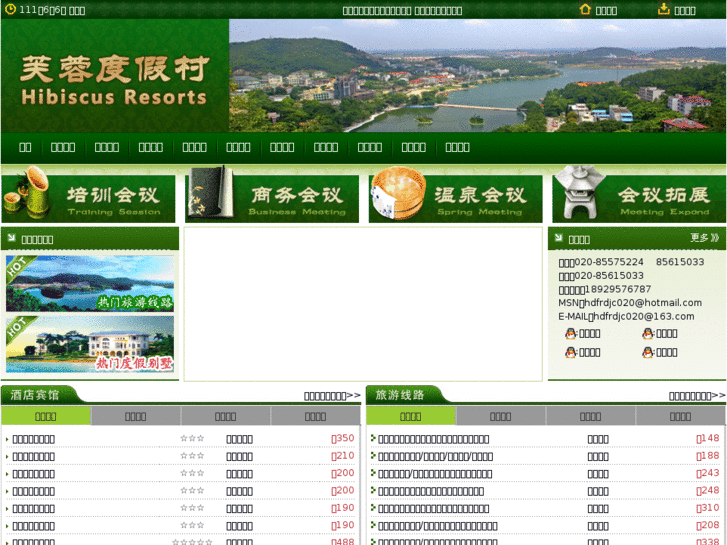The width and height of the screenshot is (727, 545).
Task: Click the bamboo cup icon on Training Session banner
Action: click(x=27, y=193)
